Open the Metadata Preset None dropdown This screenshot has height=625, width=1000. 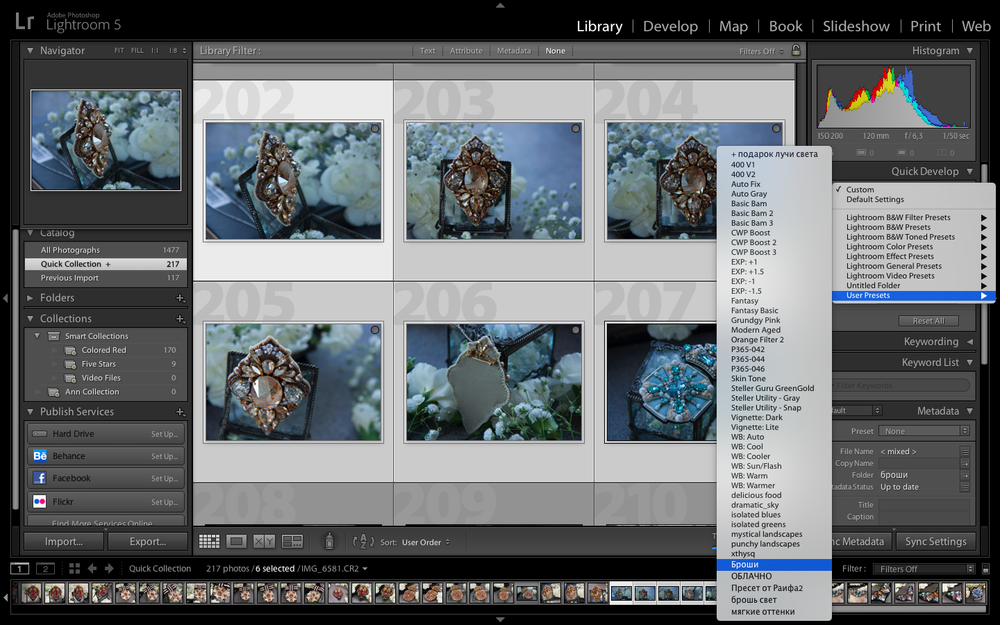coord(924,431)
